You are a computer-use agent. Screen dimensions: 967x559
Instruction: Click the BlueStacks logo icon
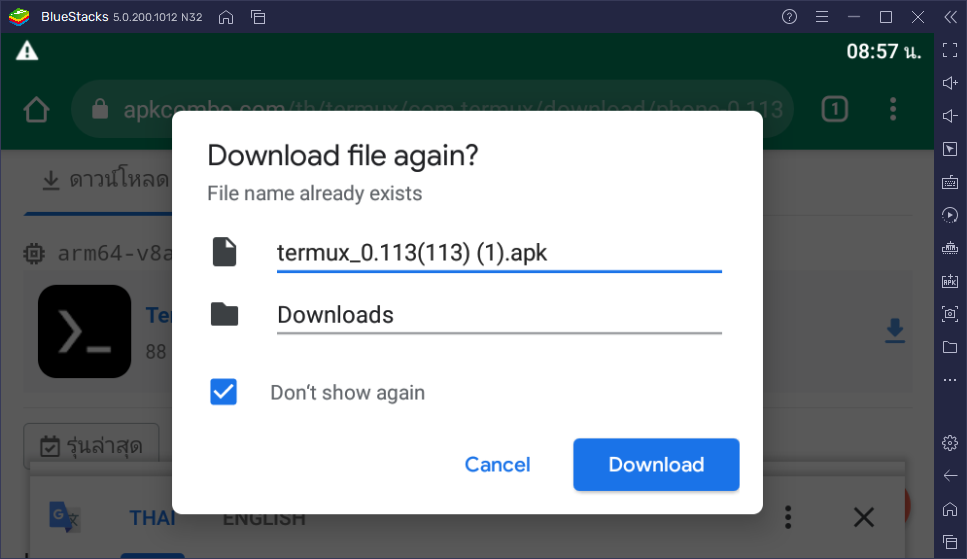[x=19, y=17]
